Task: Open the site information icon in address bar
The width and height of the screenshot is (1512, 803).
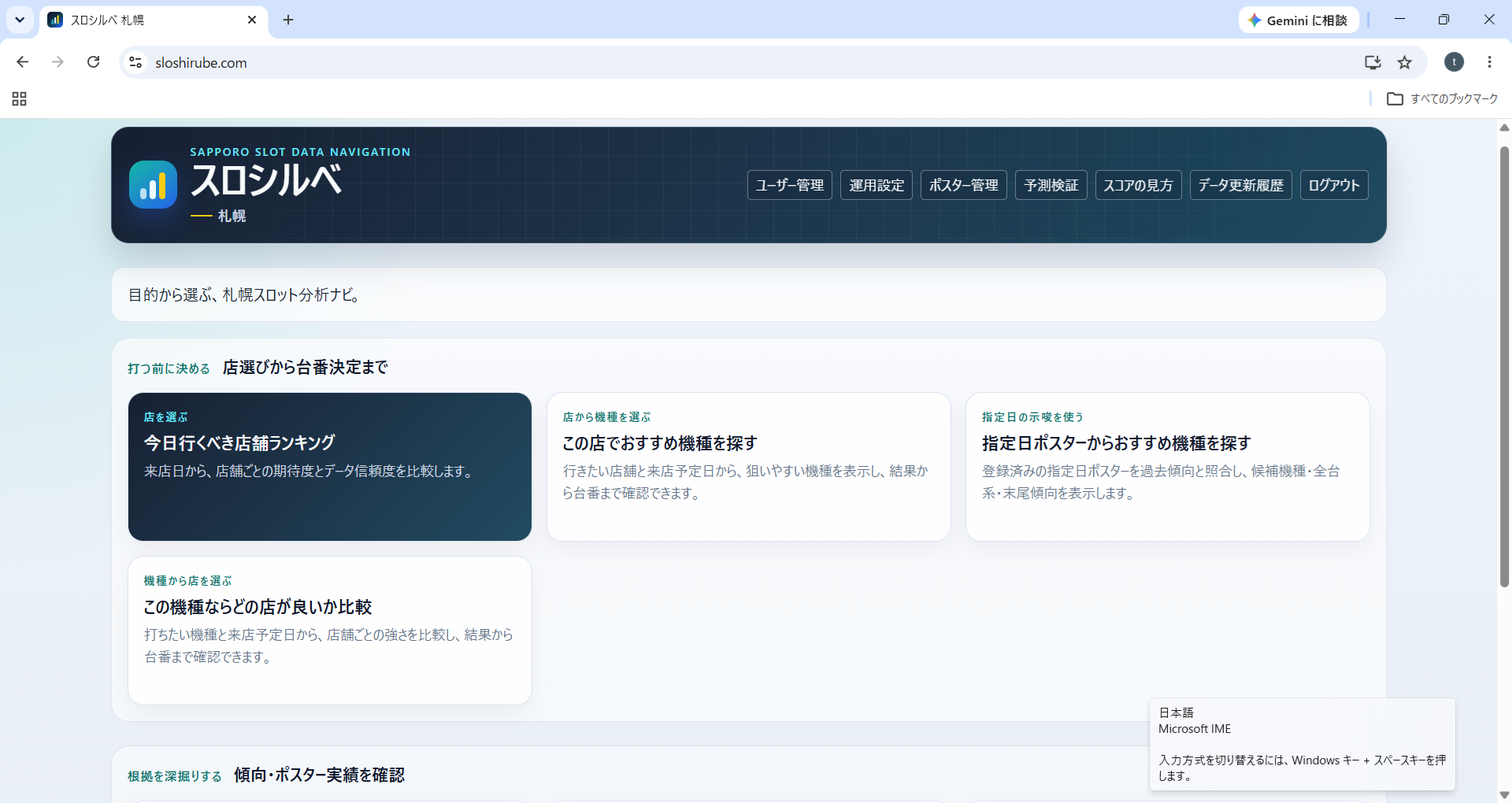Action: coord(135,62)
